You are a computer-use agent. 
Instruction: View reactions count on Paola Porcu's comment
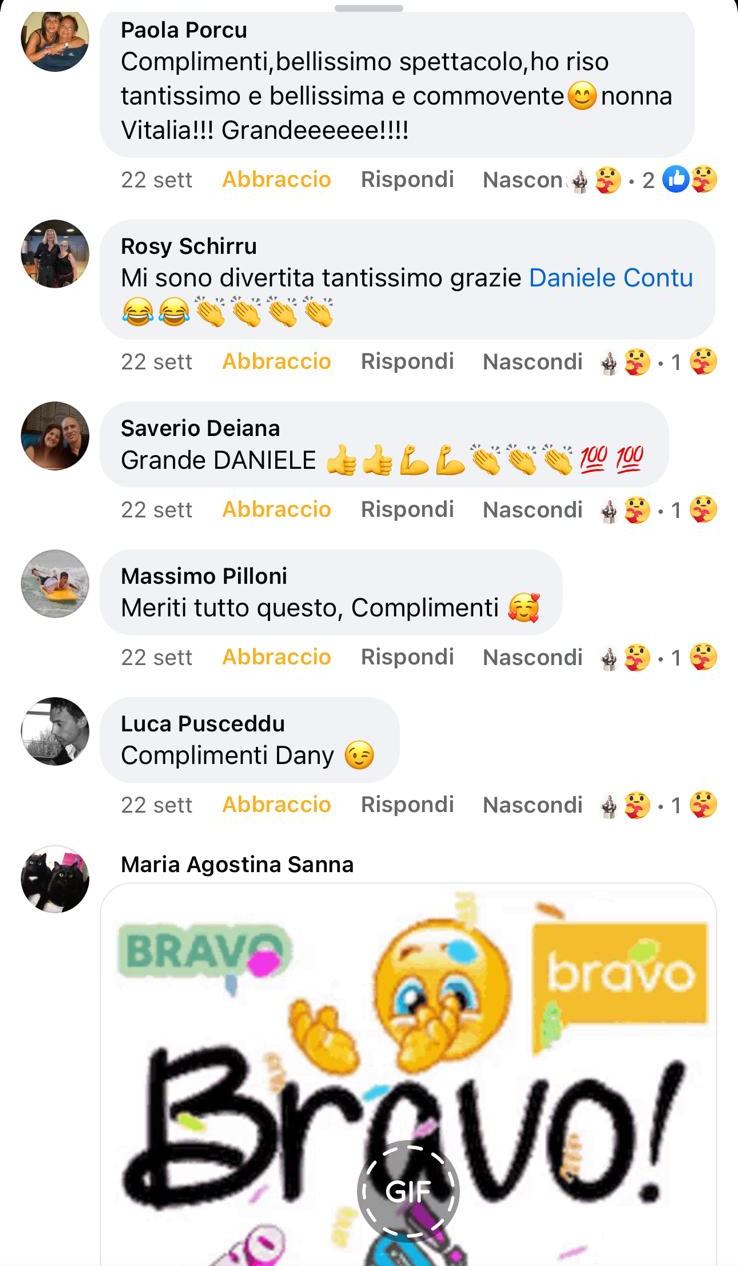(x=680, y=180)
